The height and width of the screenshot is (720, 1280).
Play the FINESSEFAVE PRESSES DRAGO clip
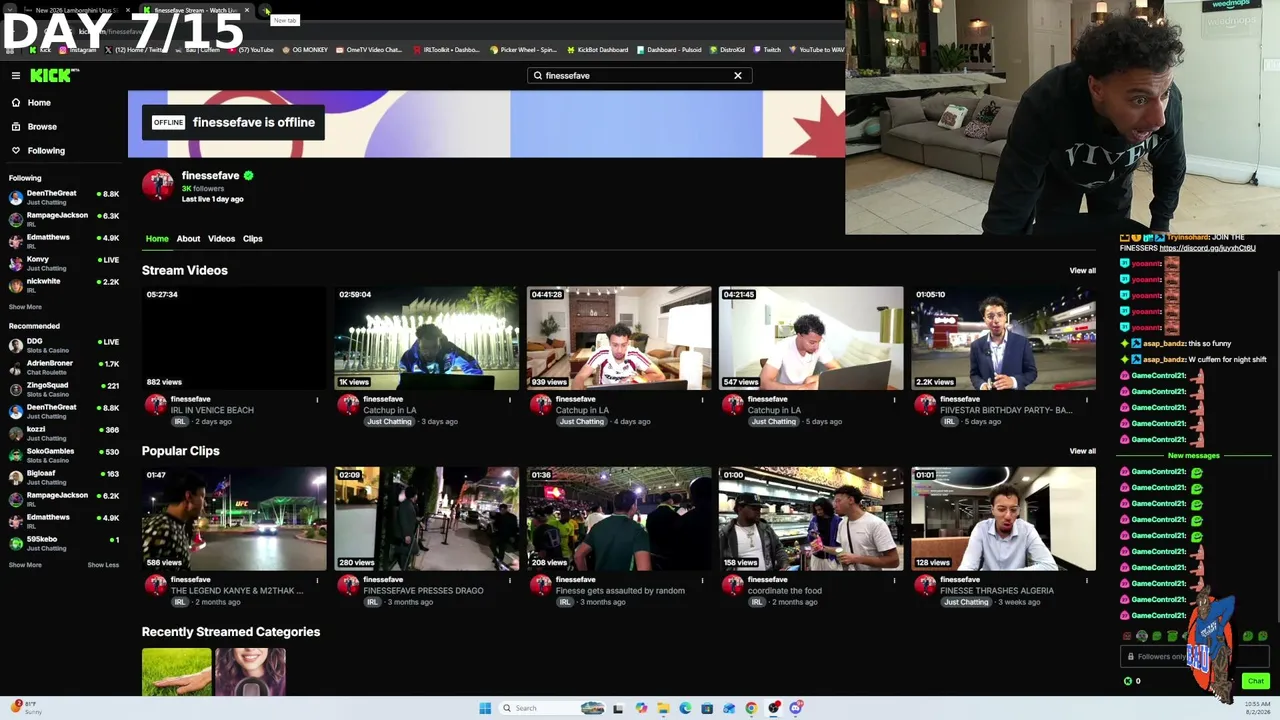tap(426, 519)
